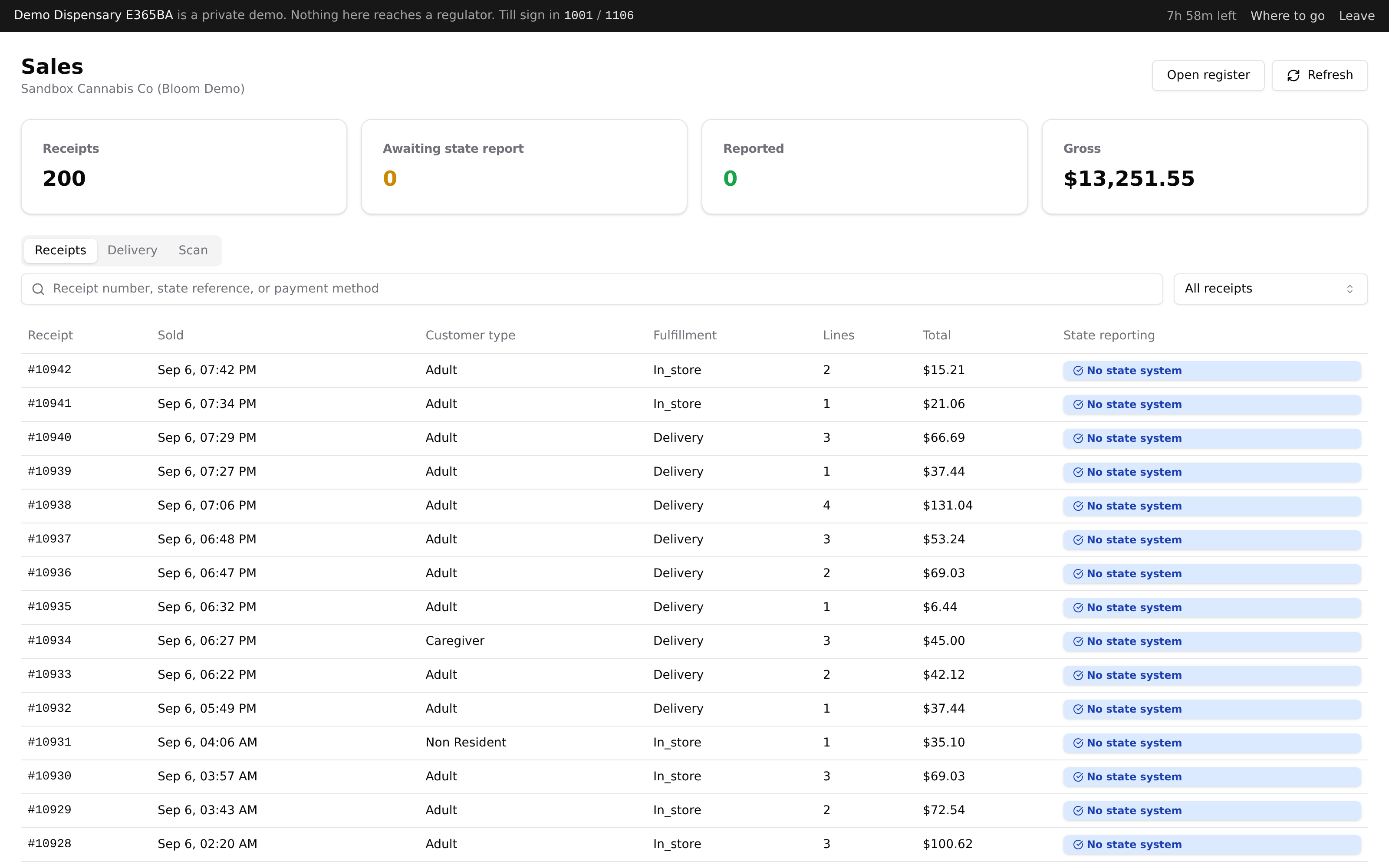Image resolution: width=1389 pixels, height=868 pixels.
Task: Click the Receipts summary card showing 200
Action: [184, 167]
